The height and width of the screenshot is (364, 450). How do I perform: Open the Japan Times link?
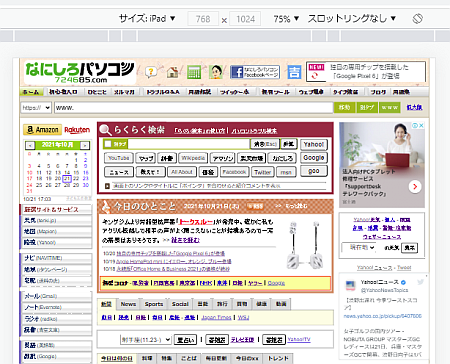pyautogui.click(x=216, y=317)
